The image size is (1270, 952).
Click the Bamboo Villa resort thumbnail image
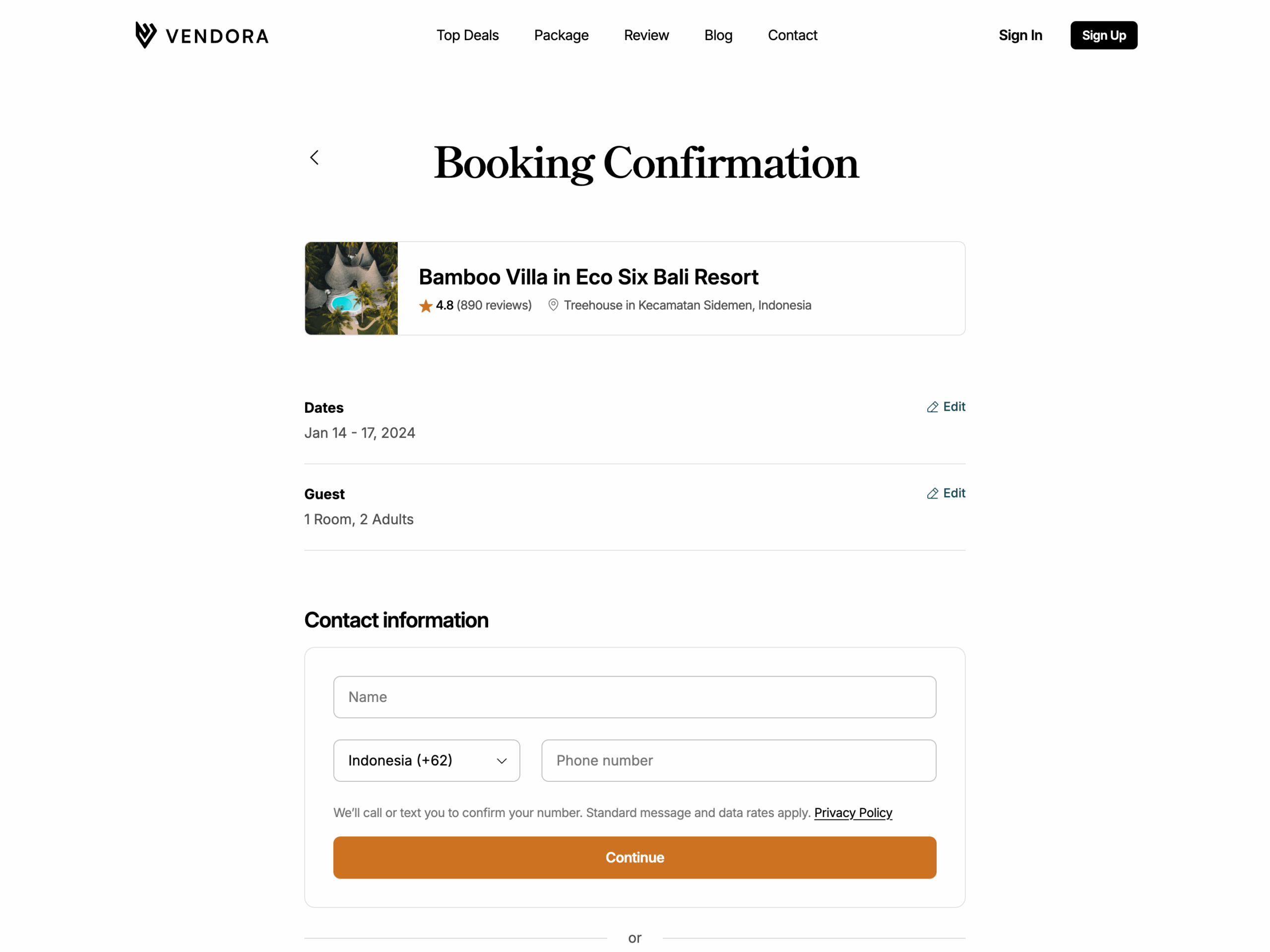[x=351, y=288]
